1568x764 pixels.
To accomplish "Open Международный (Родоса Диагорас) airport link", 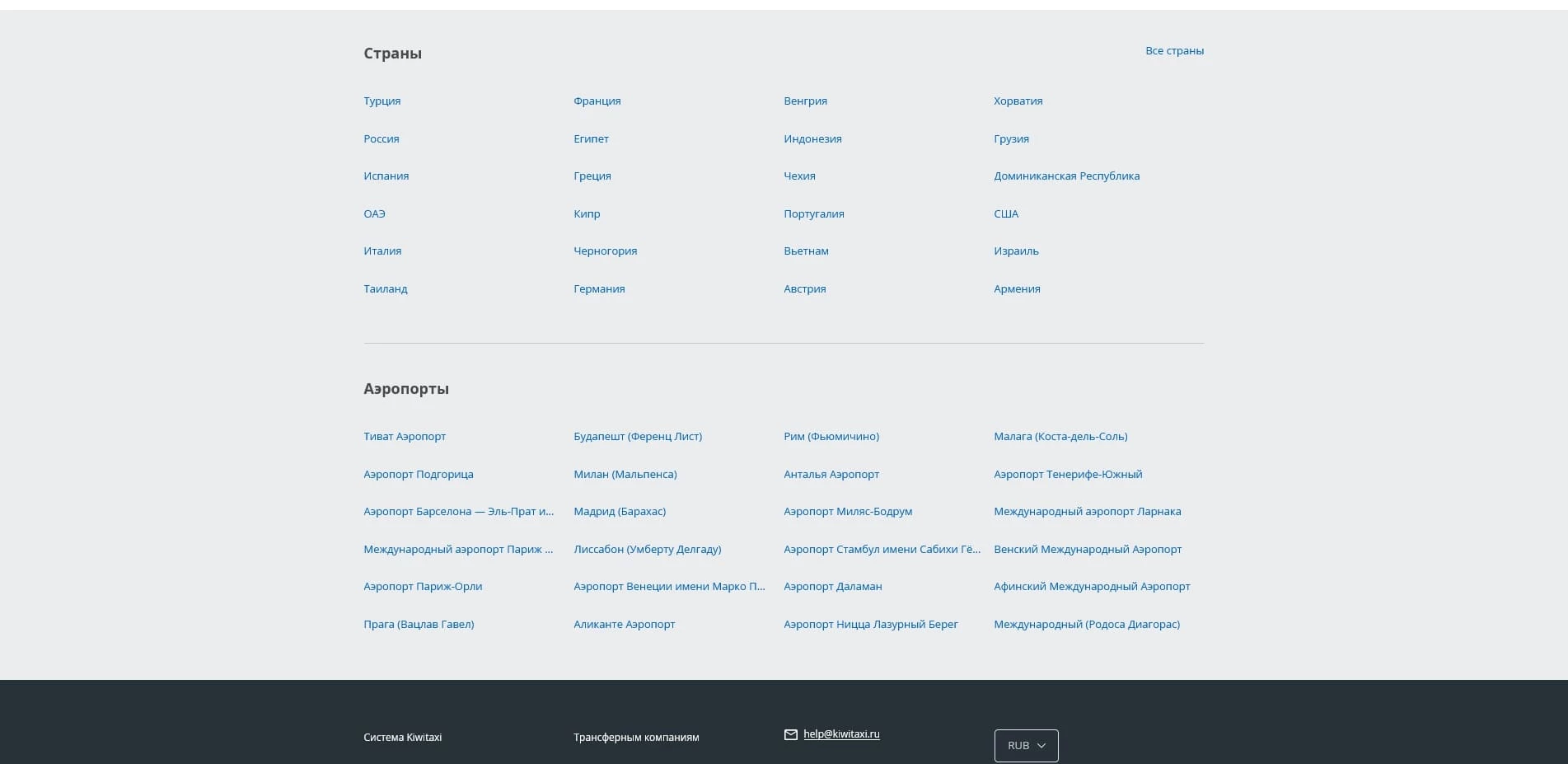I will [1087, 625].
